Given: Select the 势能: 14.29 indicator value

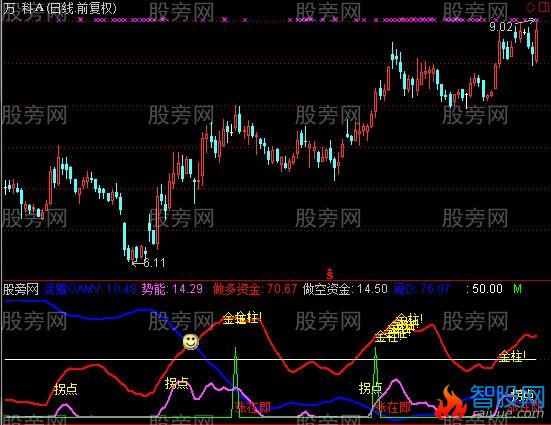Looking at the screenshot, I should pos(172,289).
